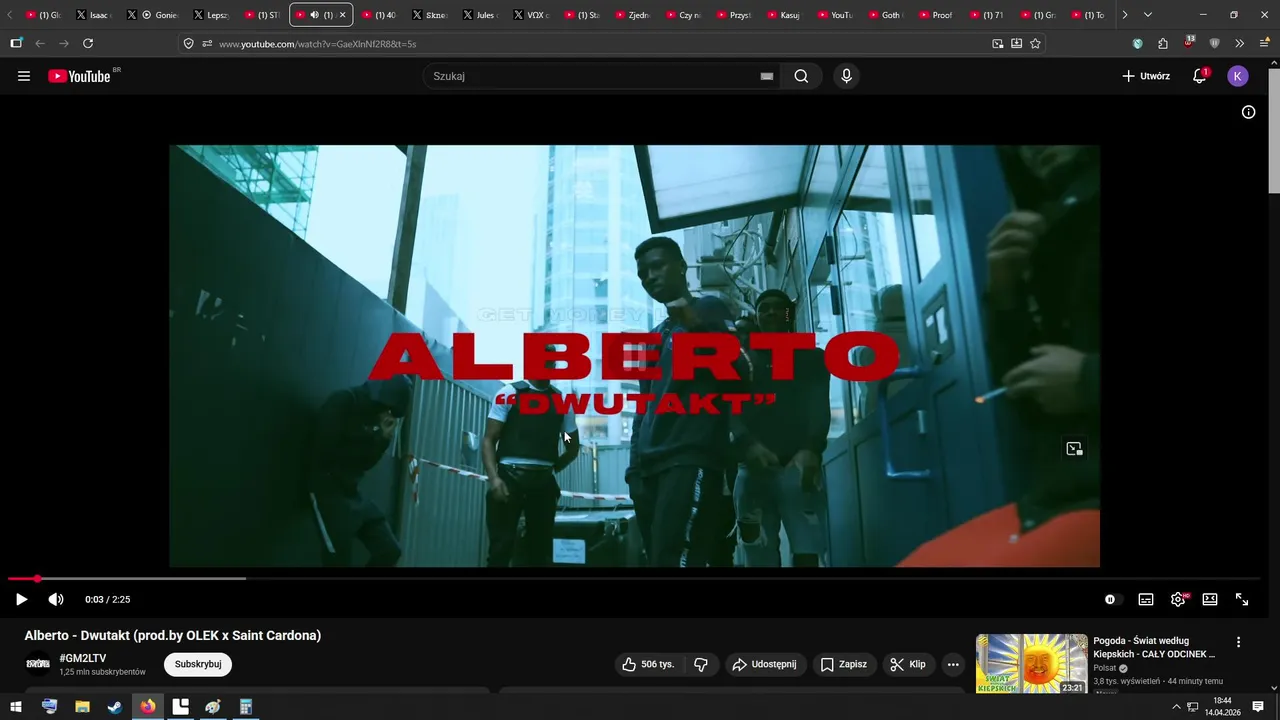Play the video

21,599
